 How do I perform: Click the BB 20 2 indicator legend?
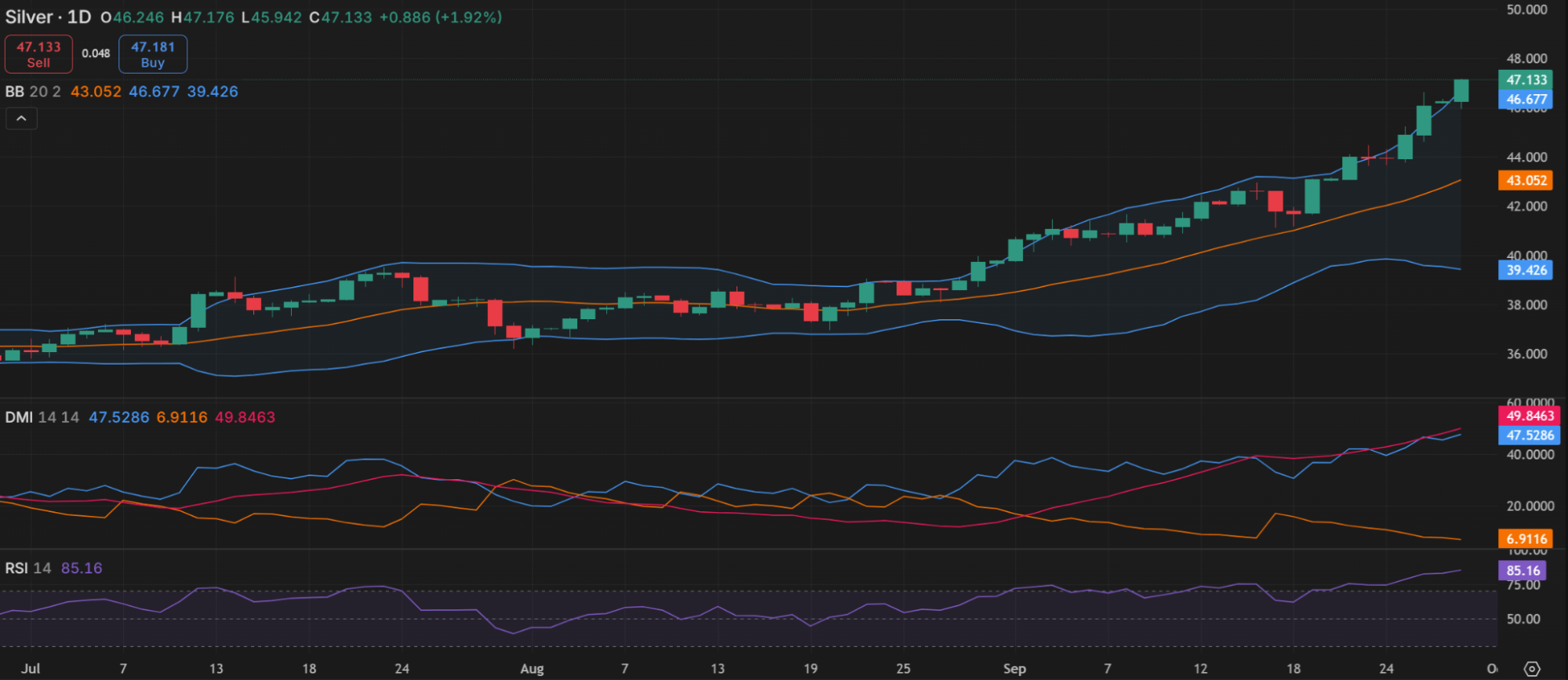point(32,92)
